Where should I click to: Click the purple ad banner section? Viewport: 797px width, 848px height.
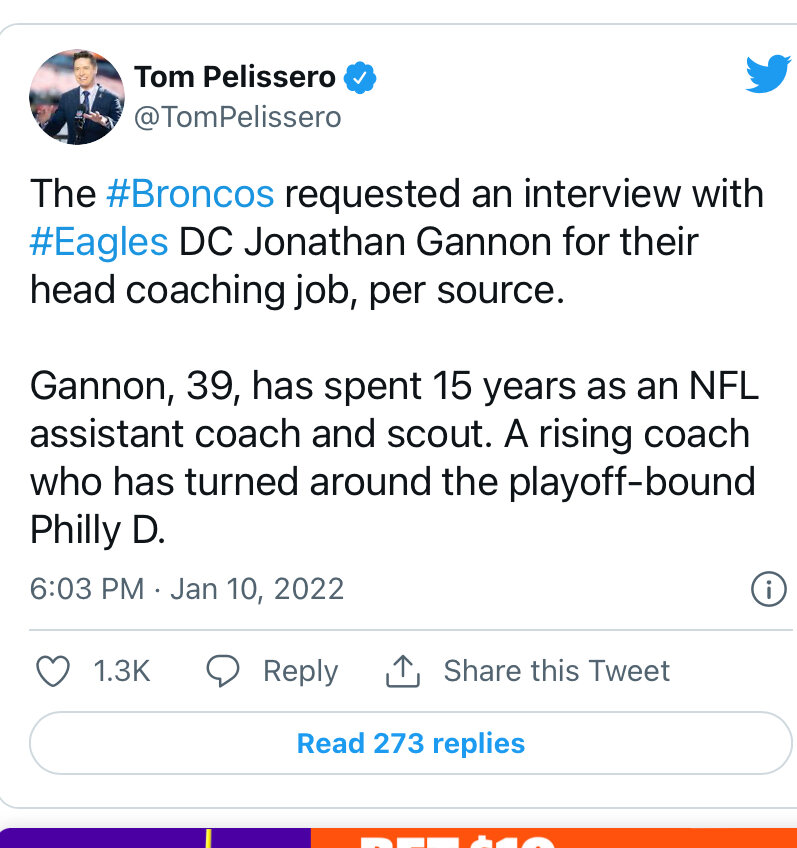pos(155,838)
